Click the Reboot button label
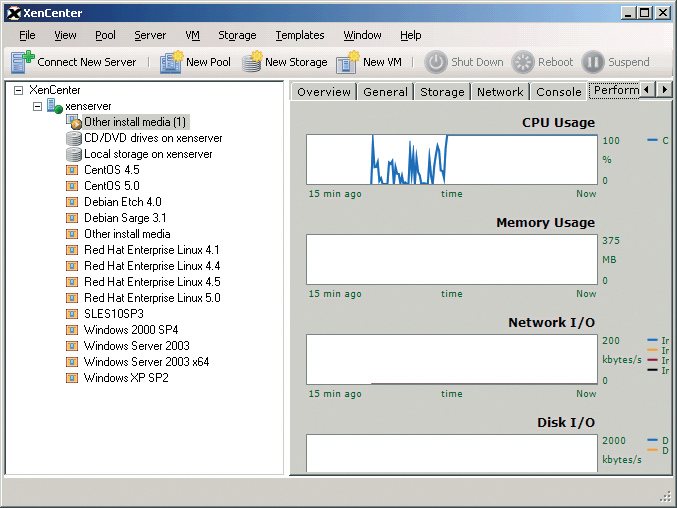This screenshot has width=677, height=508. pyautogui.click(x=555, y=62)
